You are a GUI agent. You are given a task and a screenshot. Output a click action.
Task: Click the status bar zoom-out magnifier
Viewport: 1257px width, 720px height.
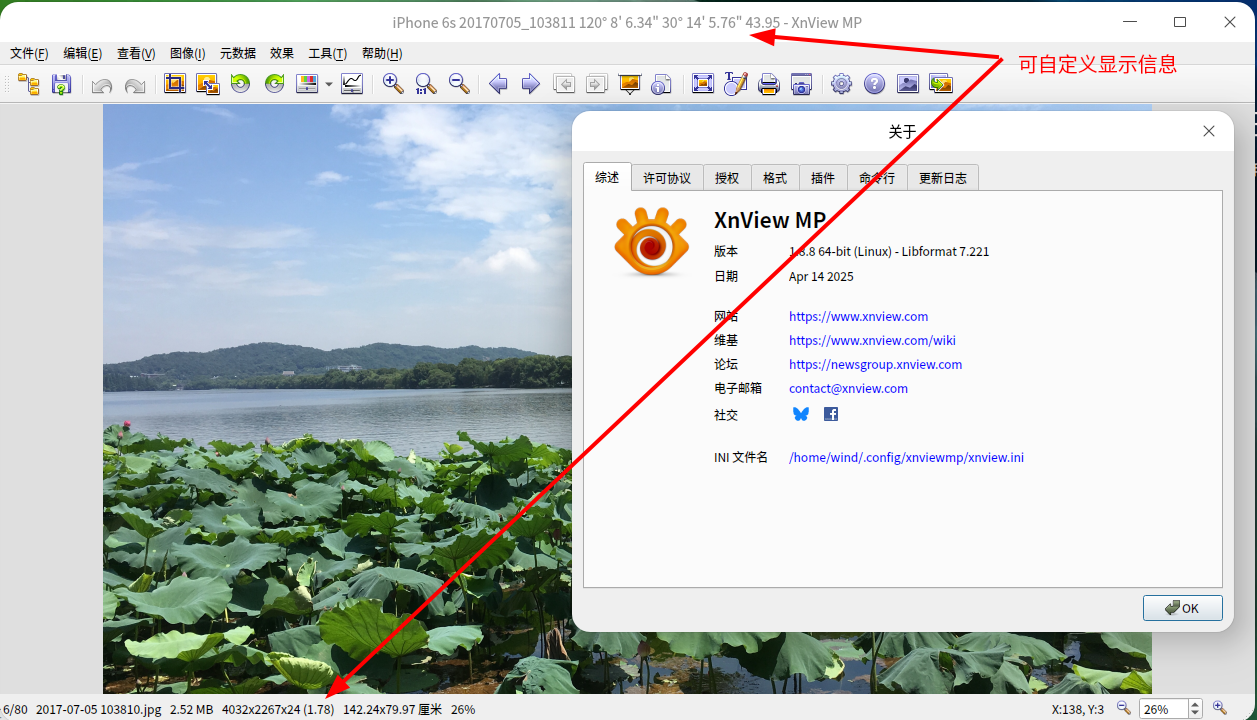coord(1123,708)
